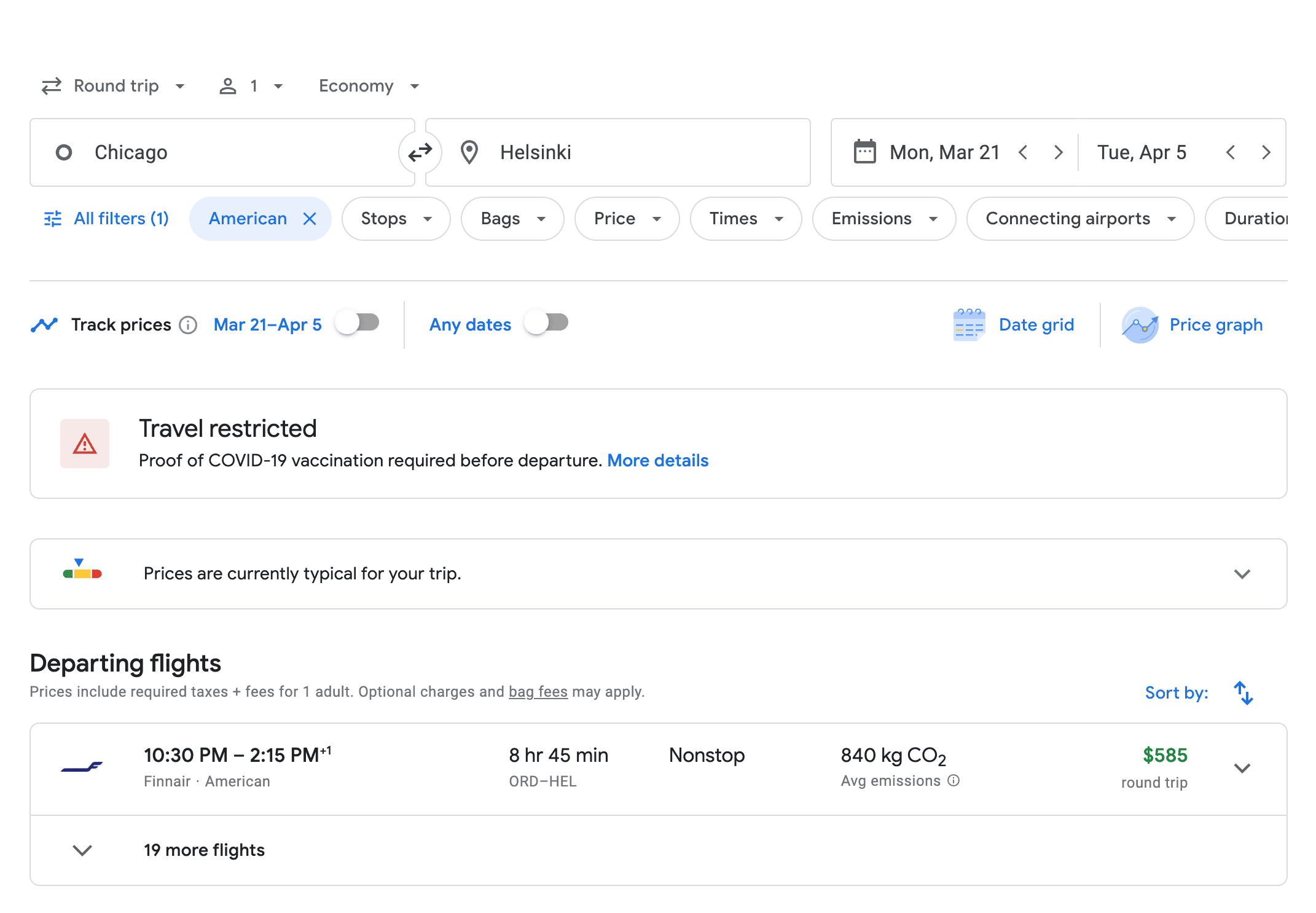Click the passenger person icon
The width and height of the screenshot is (1316, 913).
pyautogui.click(x=228, y=86)
